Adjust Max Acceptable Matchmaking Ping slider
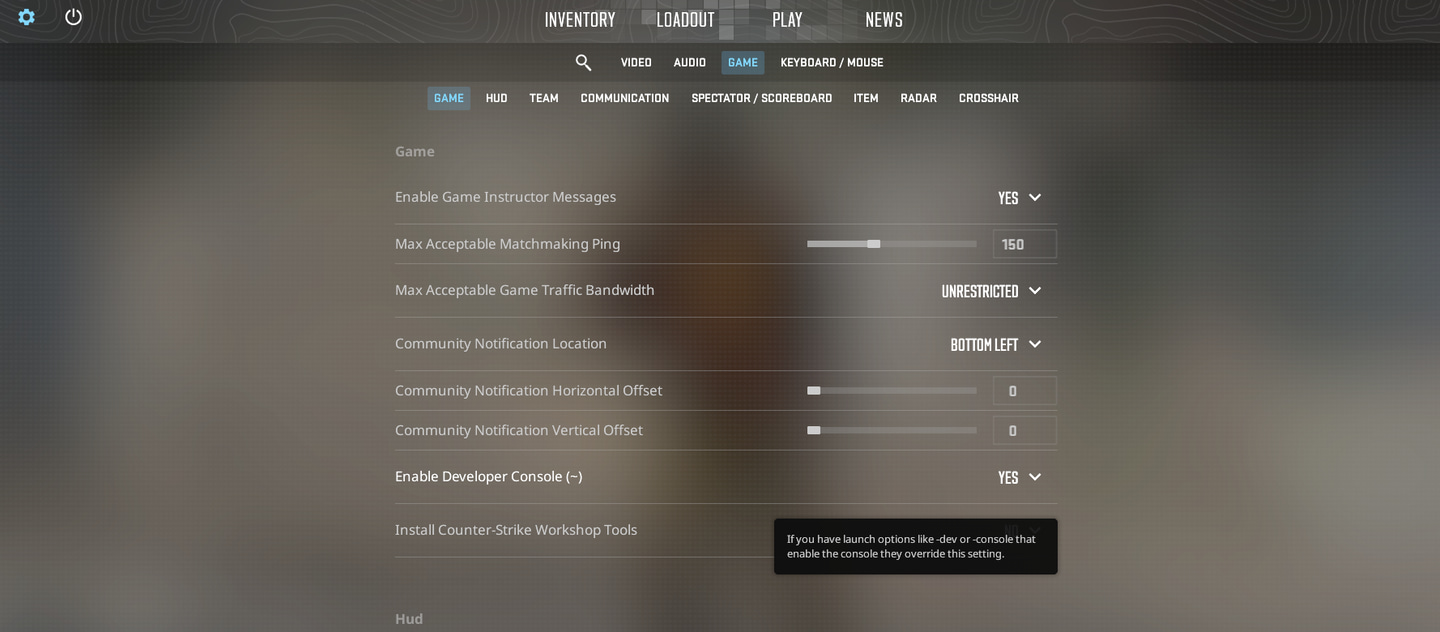The height and width of the screenshot is (632, 1440). coord(873,244)
